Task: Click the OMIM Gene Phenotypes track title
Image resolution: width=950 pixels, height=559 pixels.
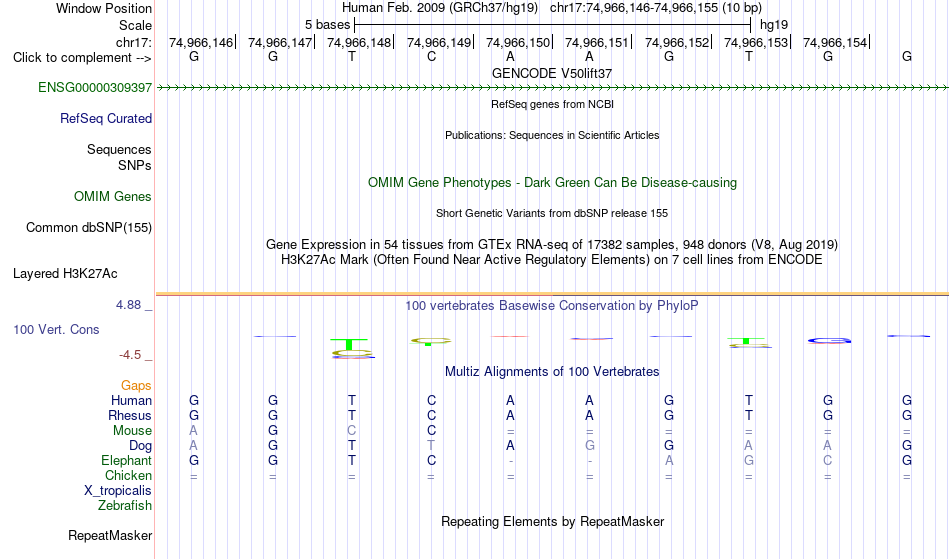Action: pos(553,183)
